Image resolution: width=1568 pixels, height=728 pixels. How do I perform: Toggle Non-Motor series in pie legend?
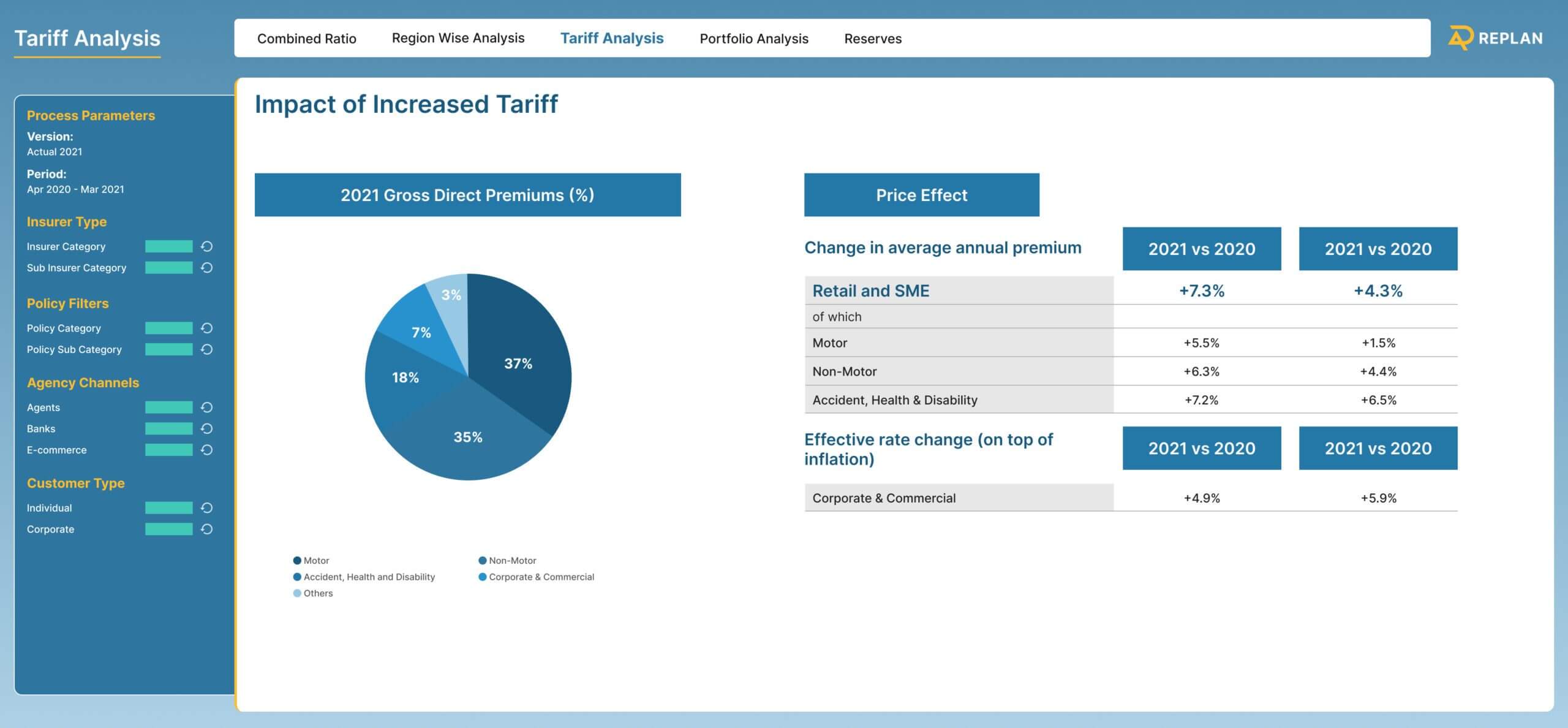pyautogui.click(x=507, y=561)
